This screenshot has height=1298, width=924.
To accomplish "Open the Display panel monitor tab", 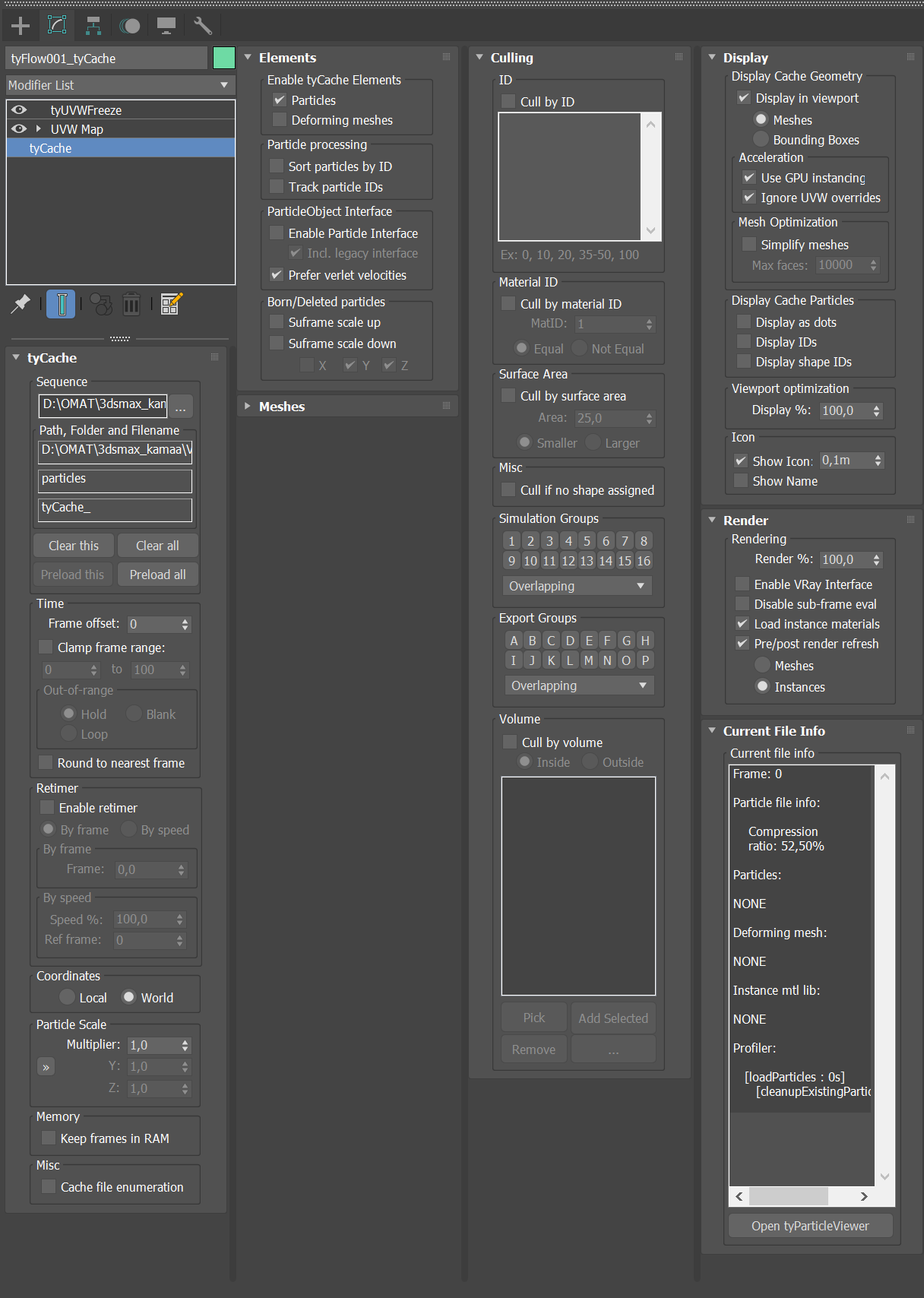I will tap(166, 26).
